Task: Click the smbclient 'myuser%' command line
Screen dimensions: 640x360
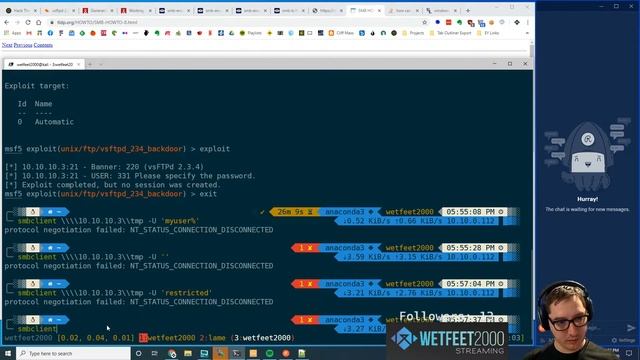Action: tap(108, 221)
